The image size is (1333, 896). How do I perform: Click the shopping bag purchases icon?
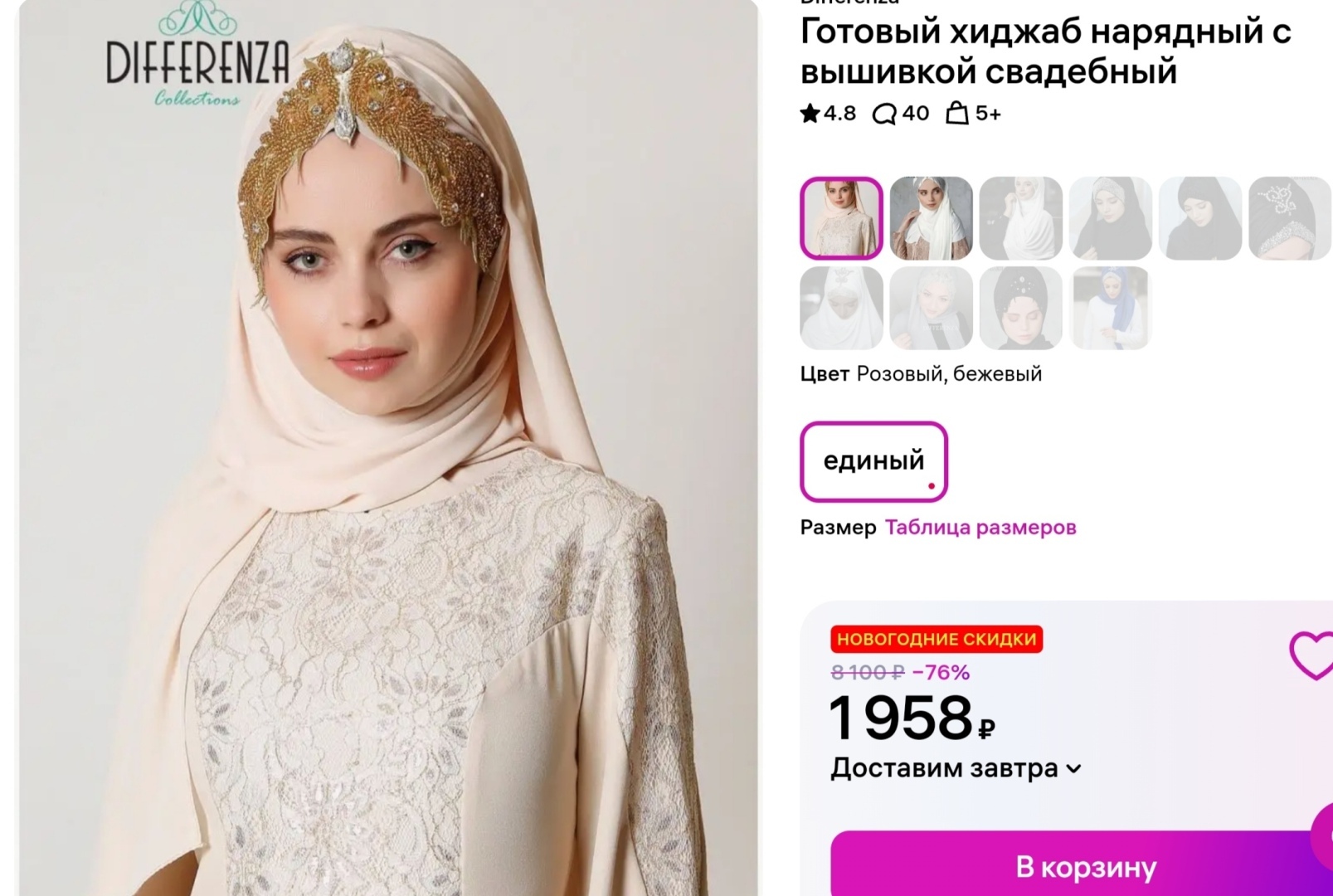pyautogui.click(x=957, y=113)
